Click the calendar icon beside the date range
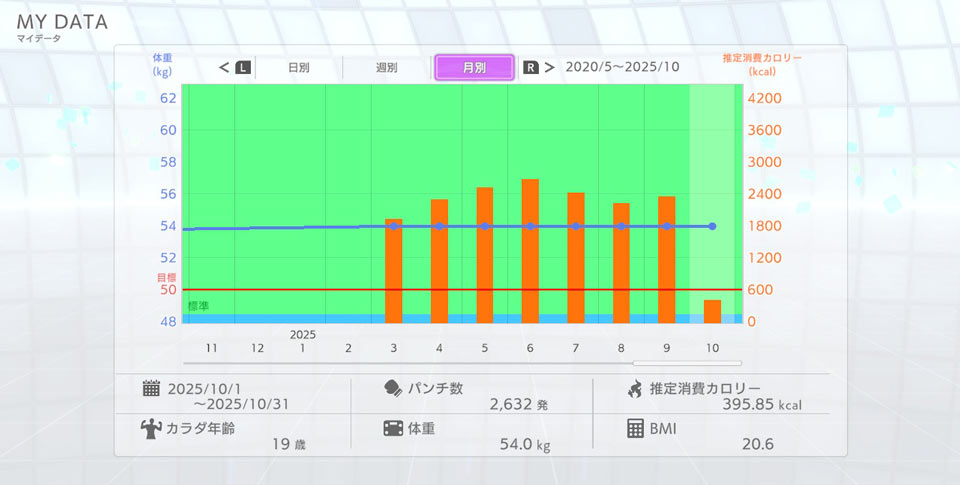 [x=151, y=389]
